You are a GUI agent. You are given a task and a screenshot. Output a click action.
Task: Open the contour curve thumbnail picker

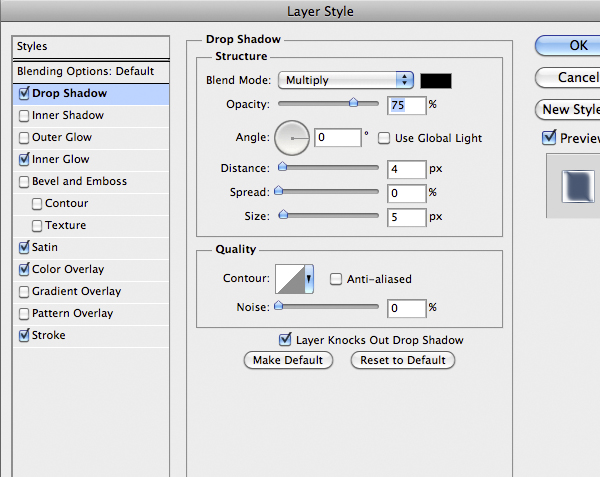click(x=290, y=279)
